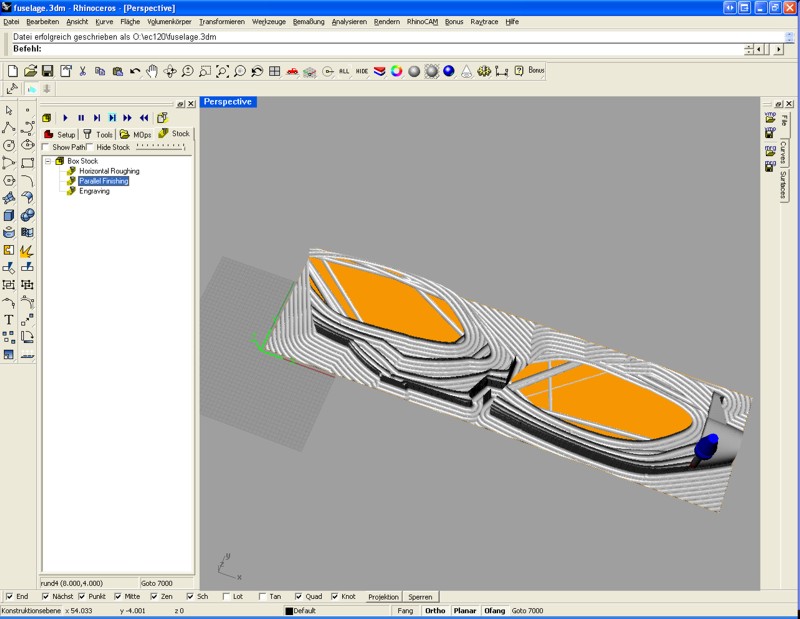
Task: Activate the Pan hand tool
Action: 152,71
